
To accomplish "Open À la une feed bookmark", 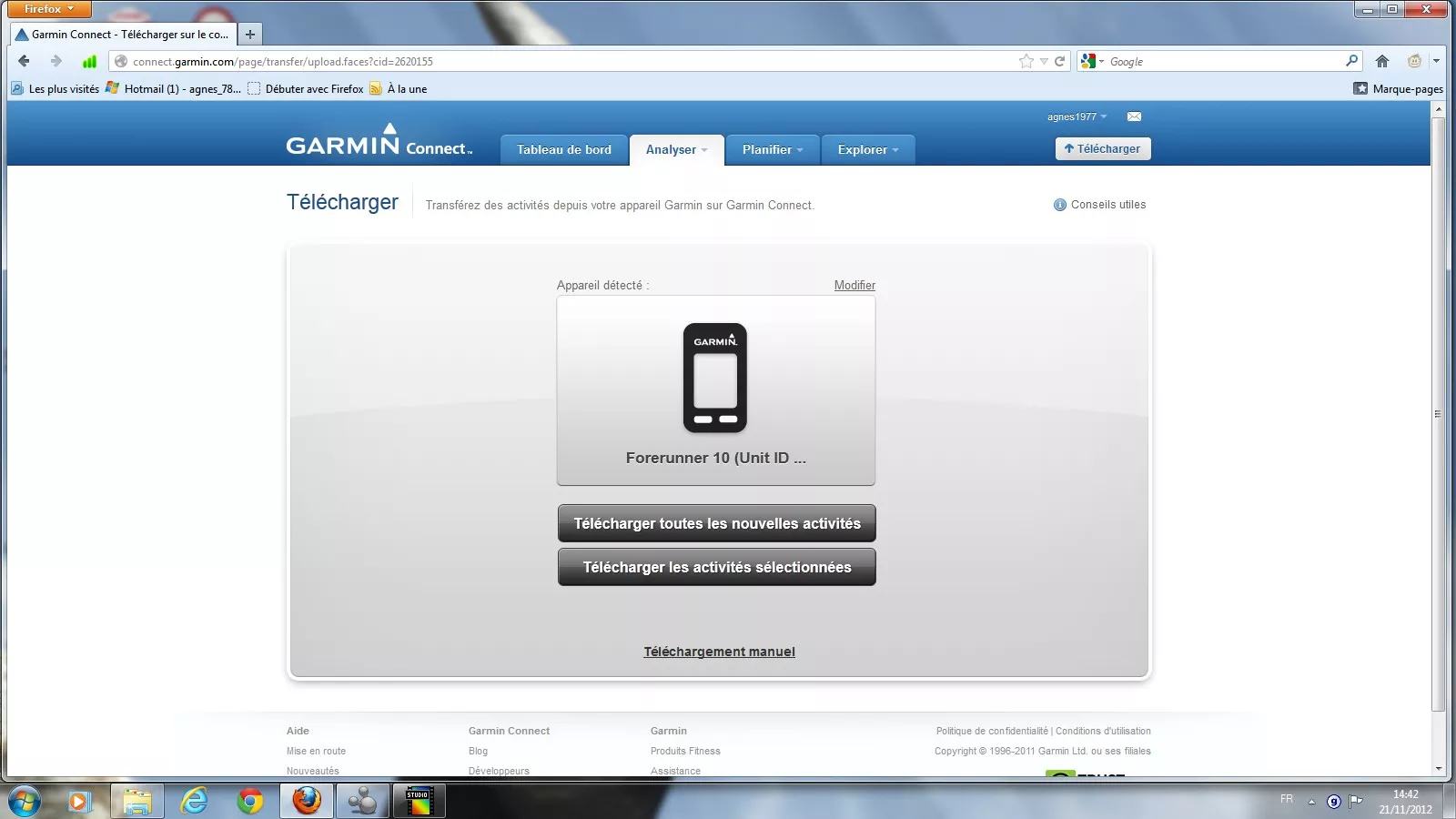I will 399,88.
